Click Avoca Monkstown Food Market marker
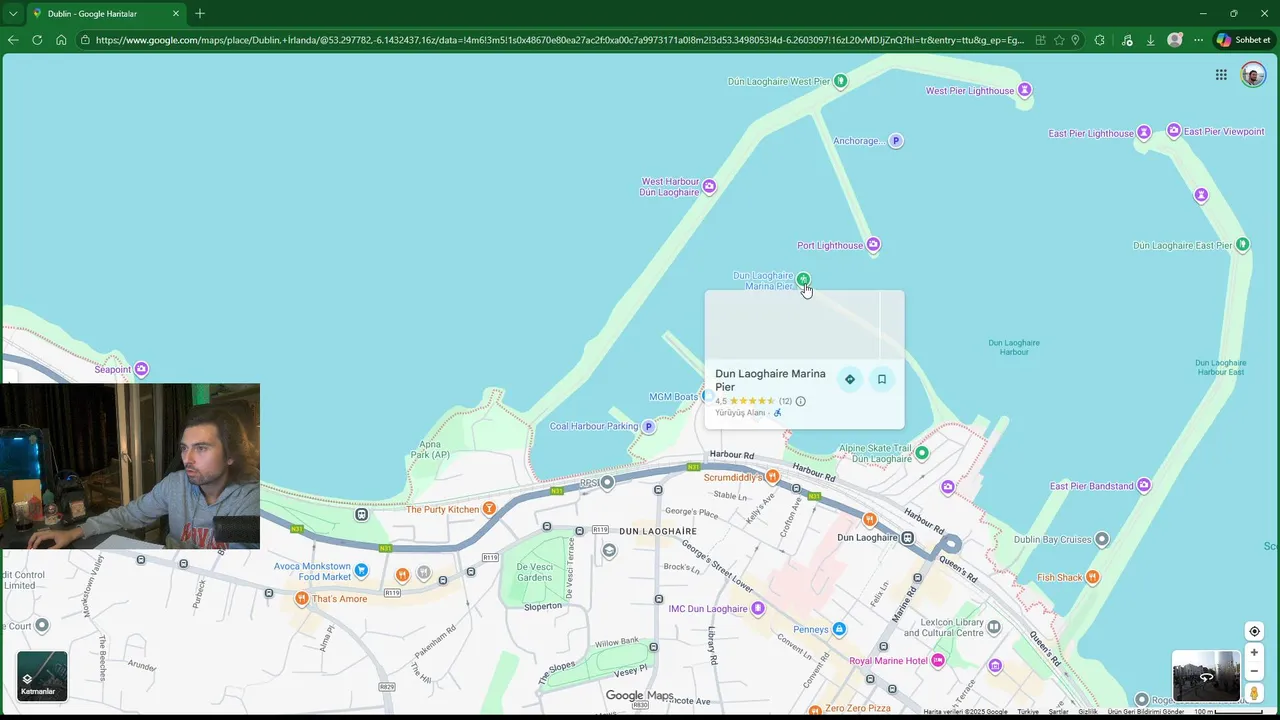The image size is (1280, 720). point(362,570)
